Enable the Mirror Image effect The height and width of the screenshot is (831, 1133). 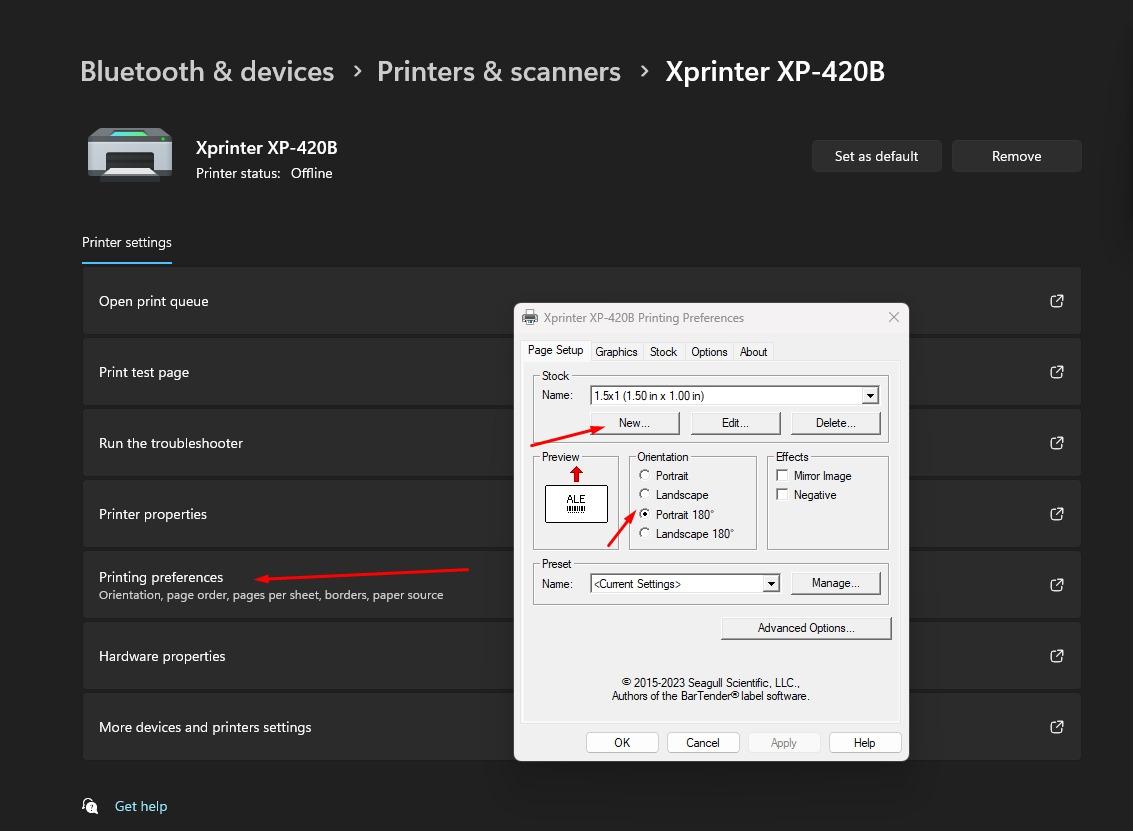(x=782, y=475)
